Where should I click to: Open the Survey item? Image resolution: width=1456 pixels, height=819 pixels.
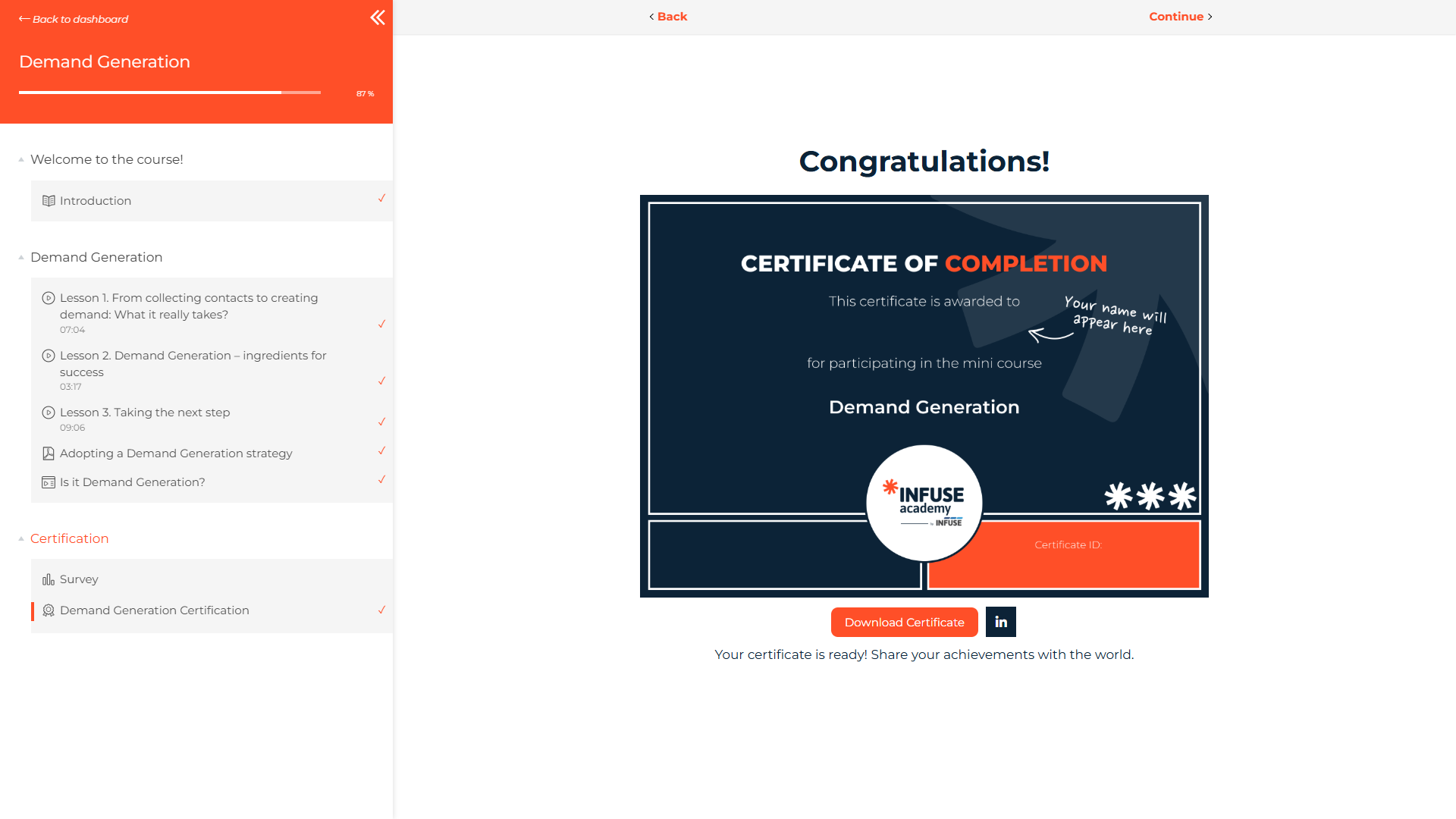(79, 579)
